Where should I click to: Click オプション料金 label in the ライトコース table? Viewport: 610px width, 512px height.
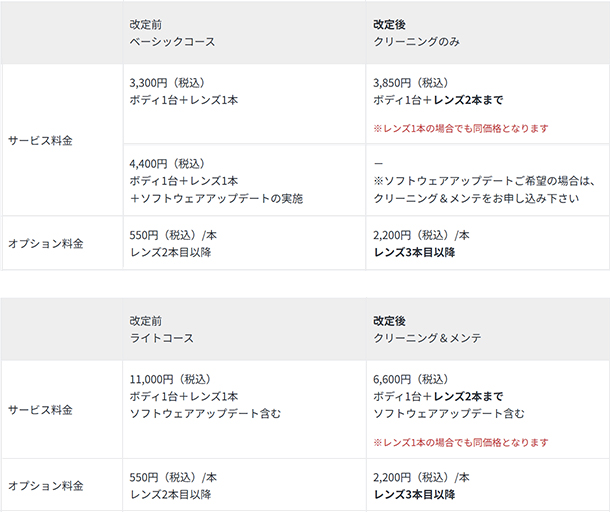[x=46, y=485]
